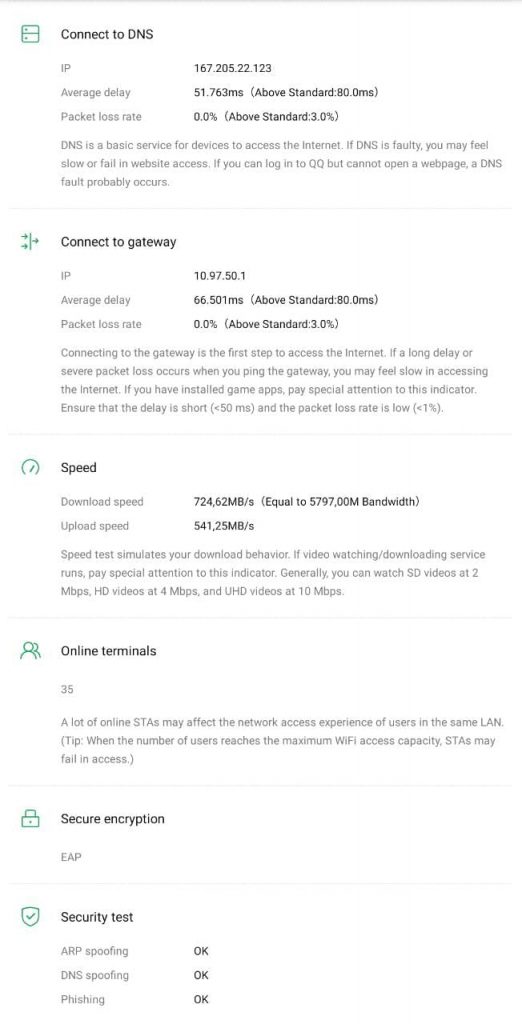Click the Connect to DNS server icon
Screen dimensions: 522x1024
point(30,34)
